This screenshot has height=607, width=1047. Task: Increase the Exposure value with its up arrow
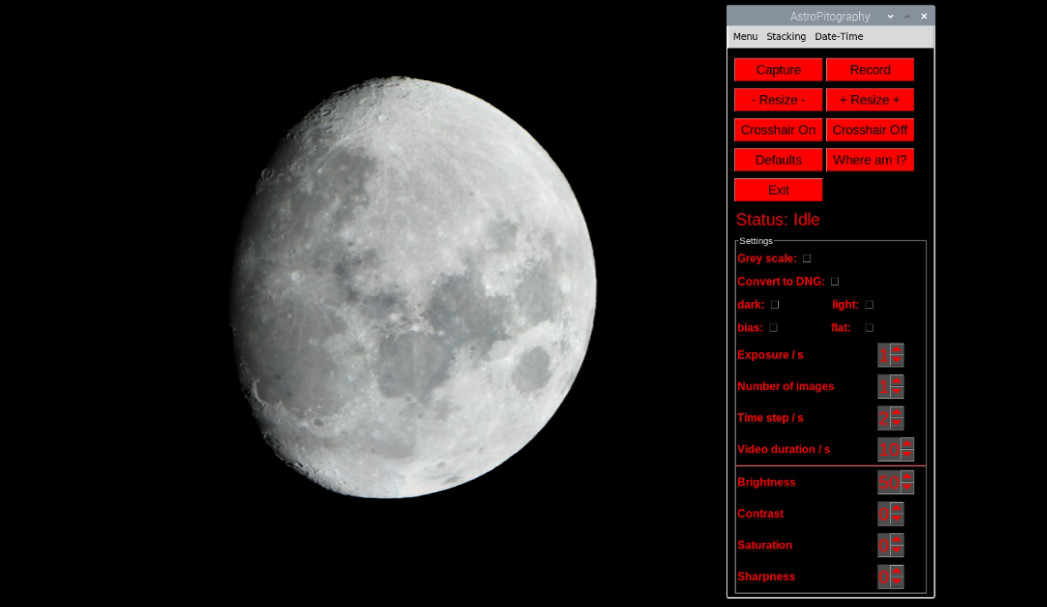[x=899, y=350]
